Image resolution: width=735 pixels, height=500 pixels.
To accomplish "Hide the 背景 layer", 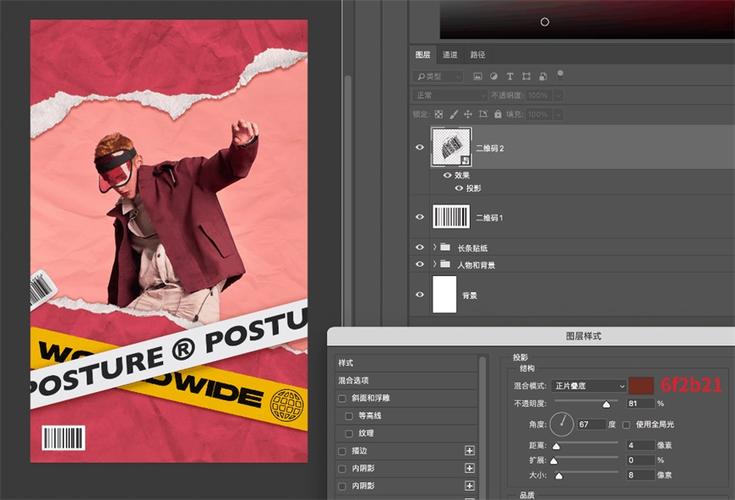I will (x=420, y=294).
